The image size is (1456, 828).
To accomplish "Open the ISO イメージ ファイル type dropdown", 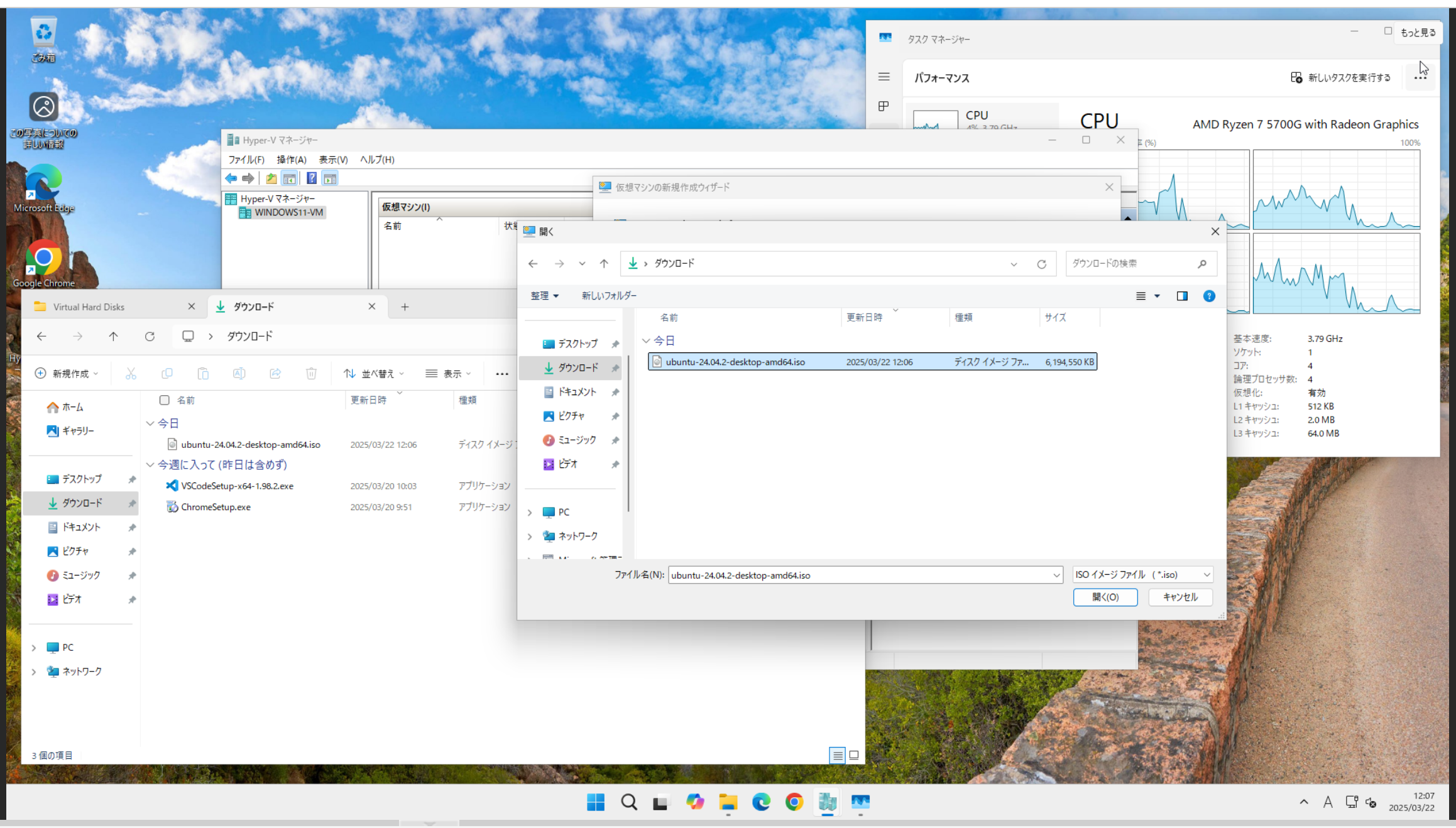I will click(x=1142, y=575).
